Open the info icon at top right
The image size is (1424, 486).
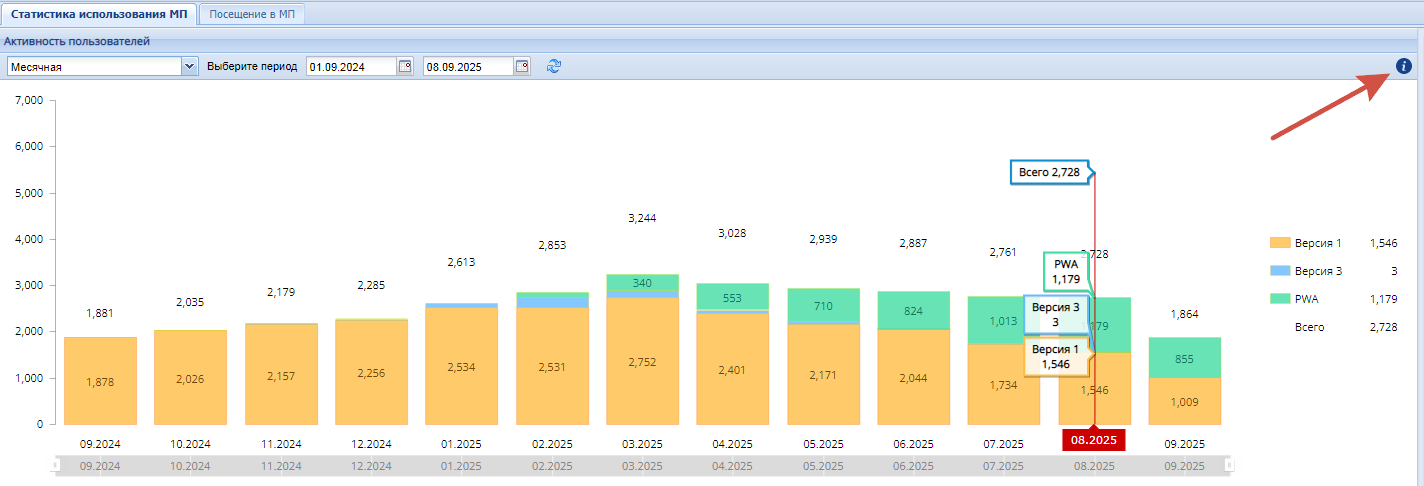1403,66
